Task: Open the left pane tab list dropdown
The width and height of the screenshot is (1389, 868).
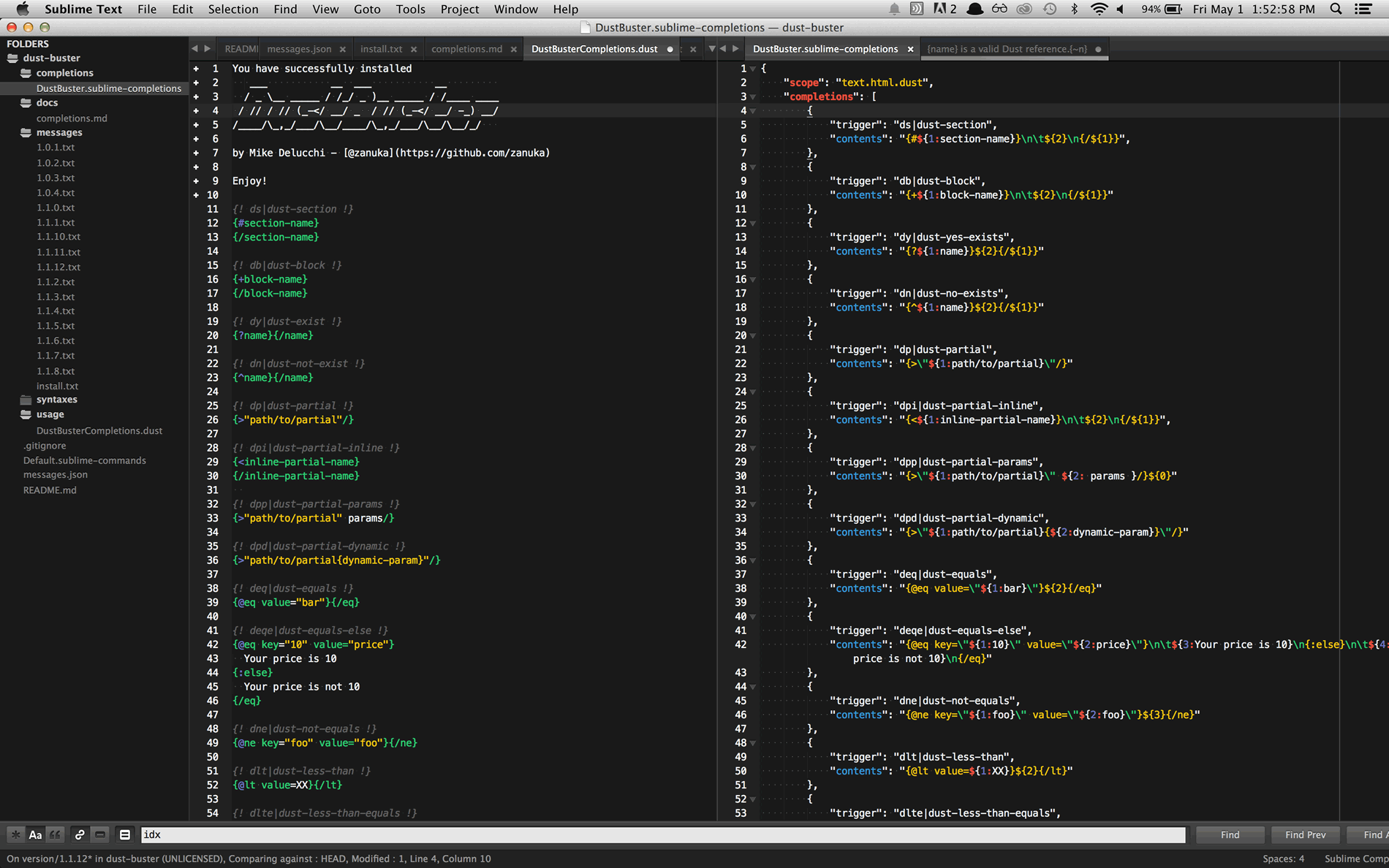Action: click(711, 49)
